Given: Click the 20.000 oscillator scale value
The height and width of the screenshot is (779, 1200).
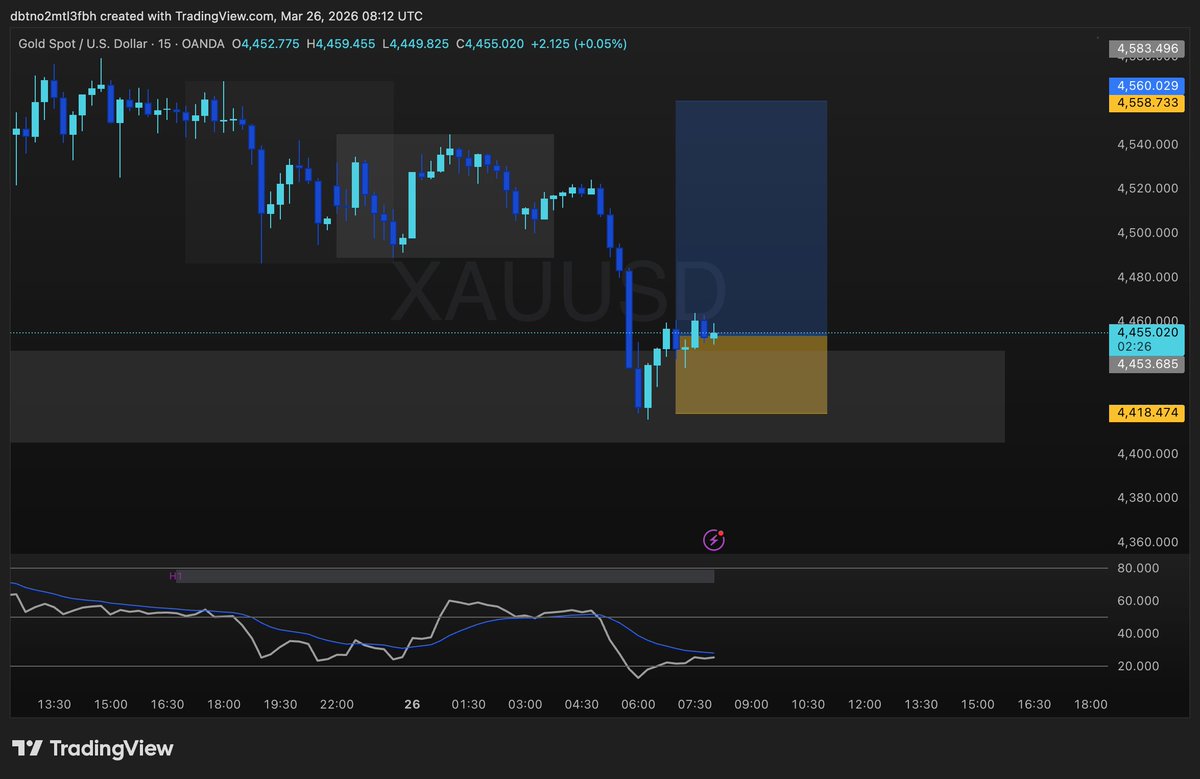Looking at the screenshot, I should pyautogui.click(x=1137, y=666).
